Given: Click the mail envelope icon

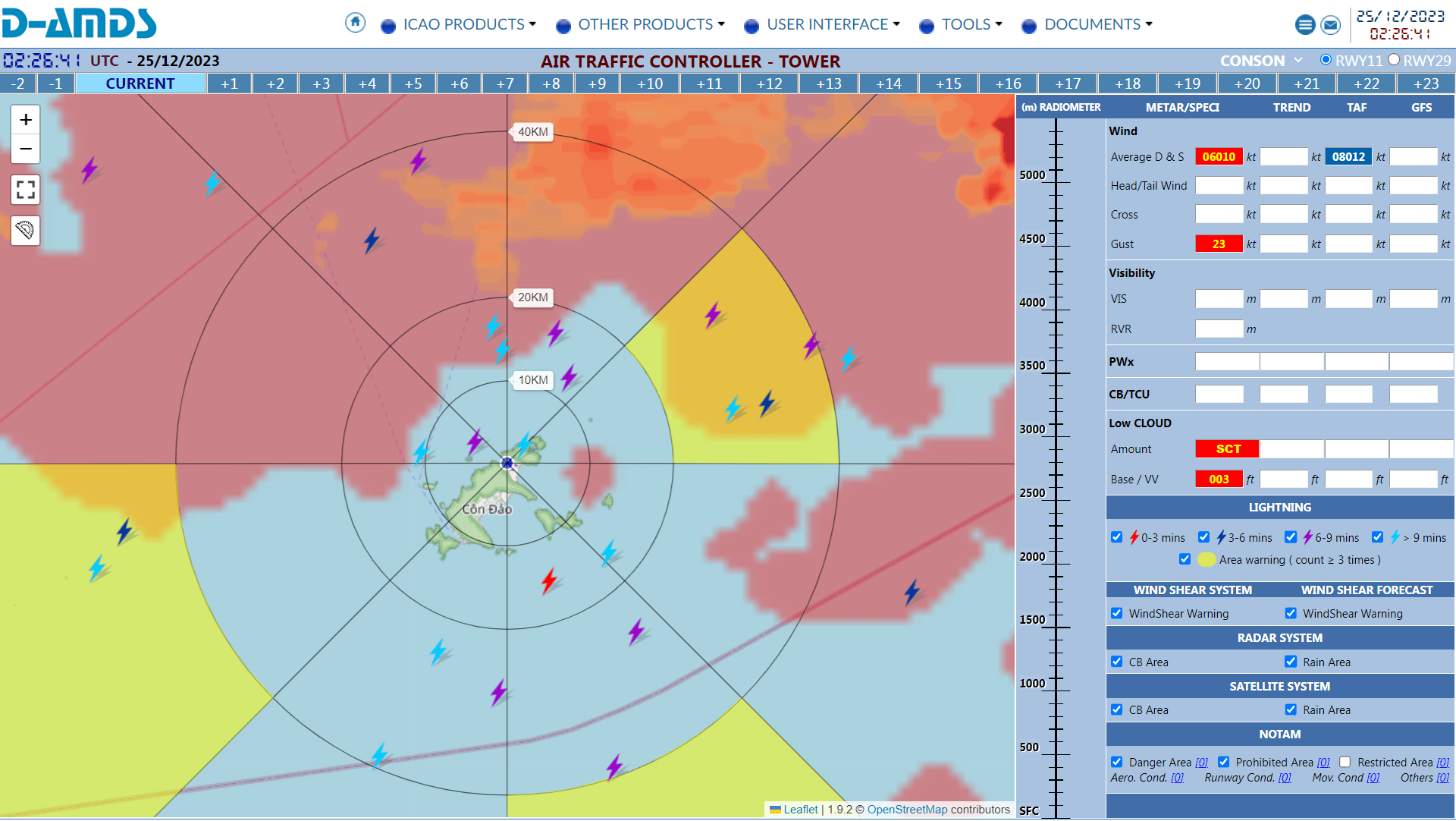Looking at the screenshot, I should point(1330,25).
